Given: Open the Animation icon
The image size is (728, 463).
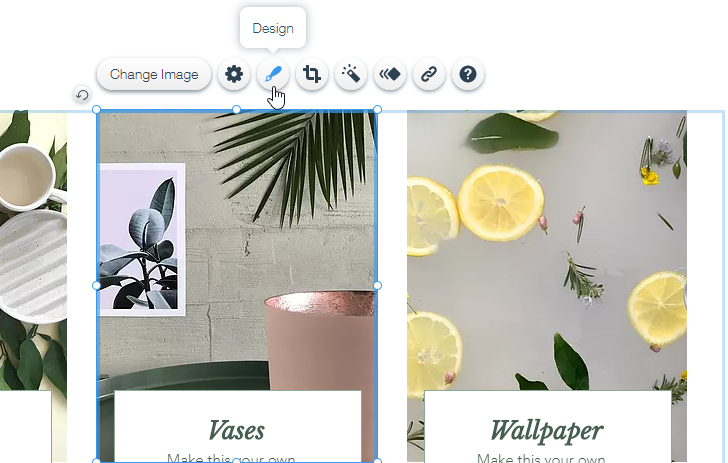Looking at the screenshot, I should pyautogui.click(x=390, y=74).
